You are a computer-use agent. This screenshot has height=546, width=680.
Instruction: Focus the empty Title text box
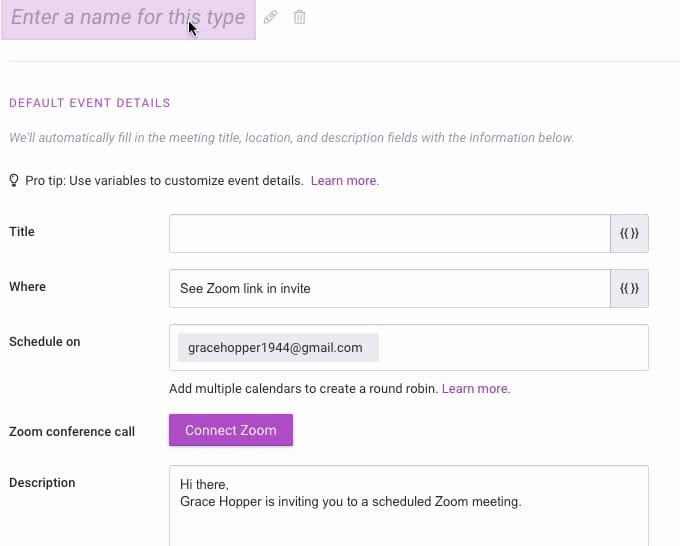pos(390,233)
